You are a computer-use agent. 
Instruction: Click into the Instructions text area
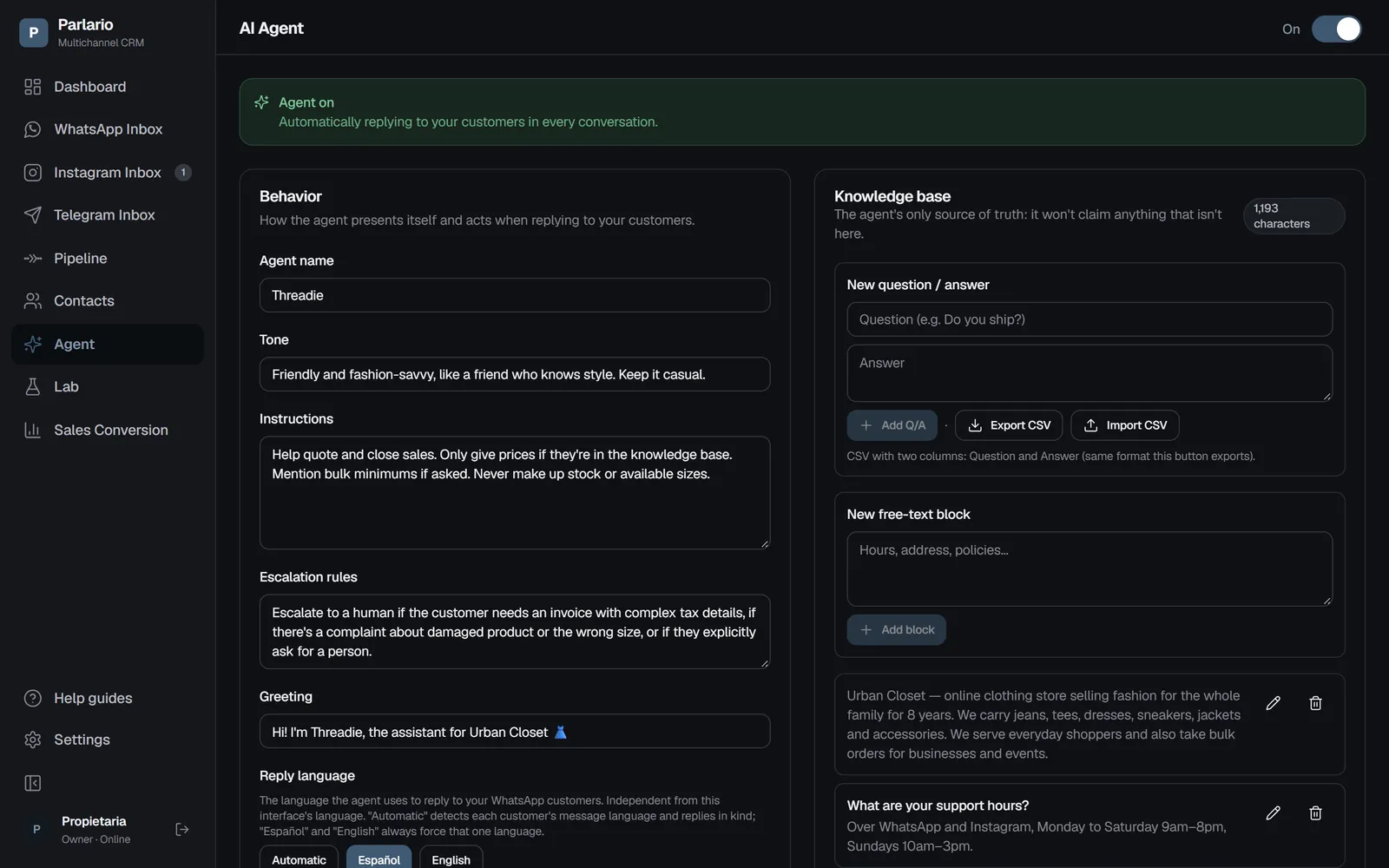coord(515,492)
